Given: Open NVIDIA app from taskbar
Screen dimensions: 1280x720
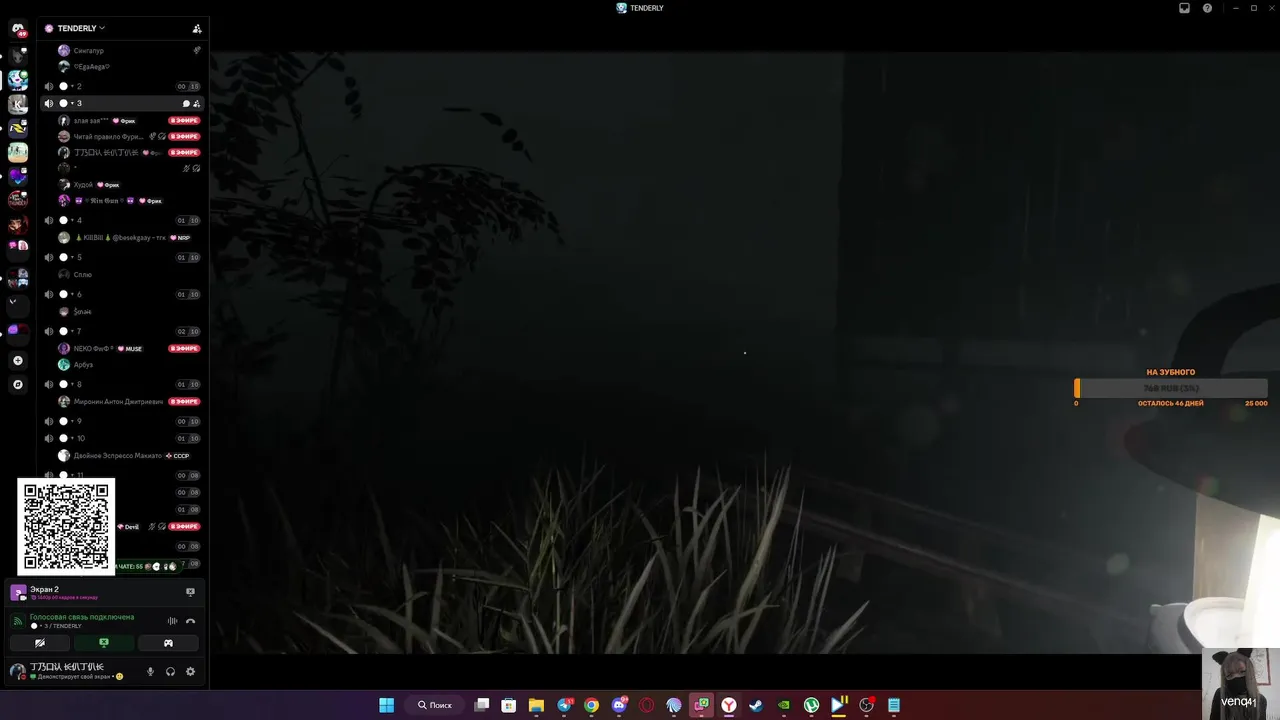Looking at the screenshot, I should pos(784,705).
